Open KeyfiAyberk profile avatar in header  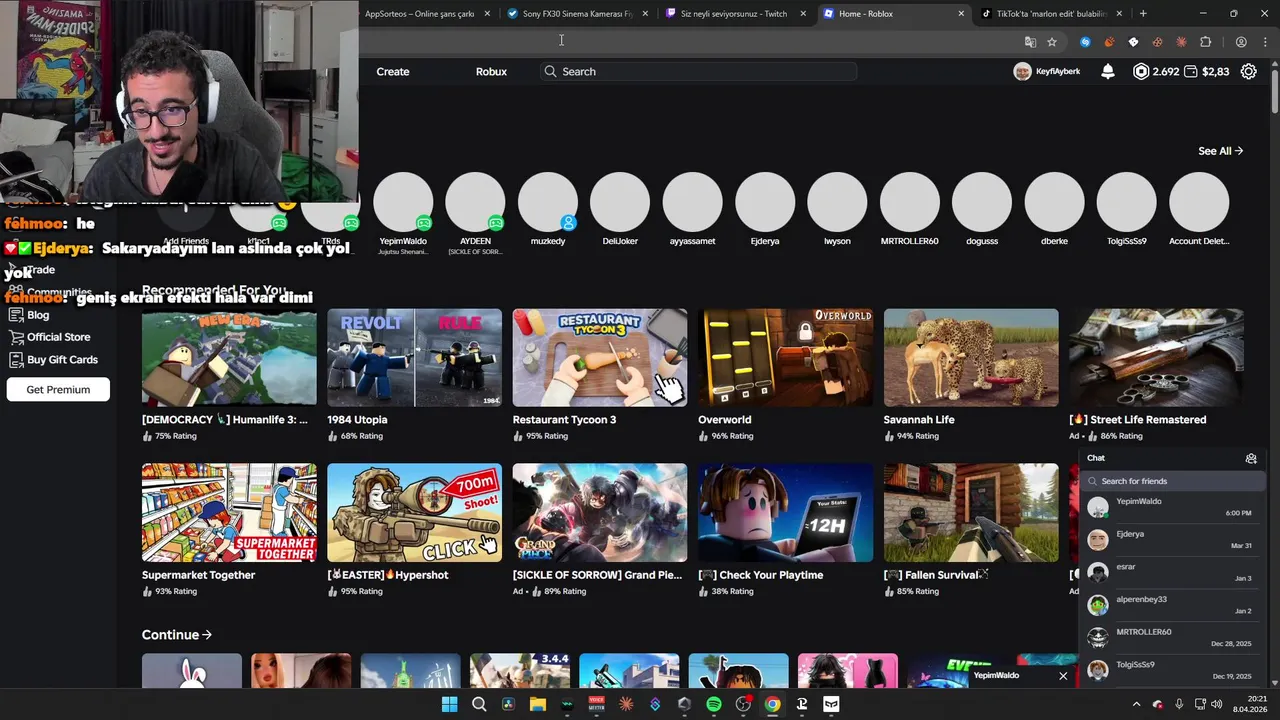click(x=1022, y=71)
